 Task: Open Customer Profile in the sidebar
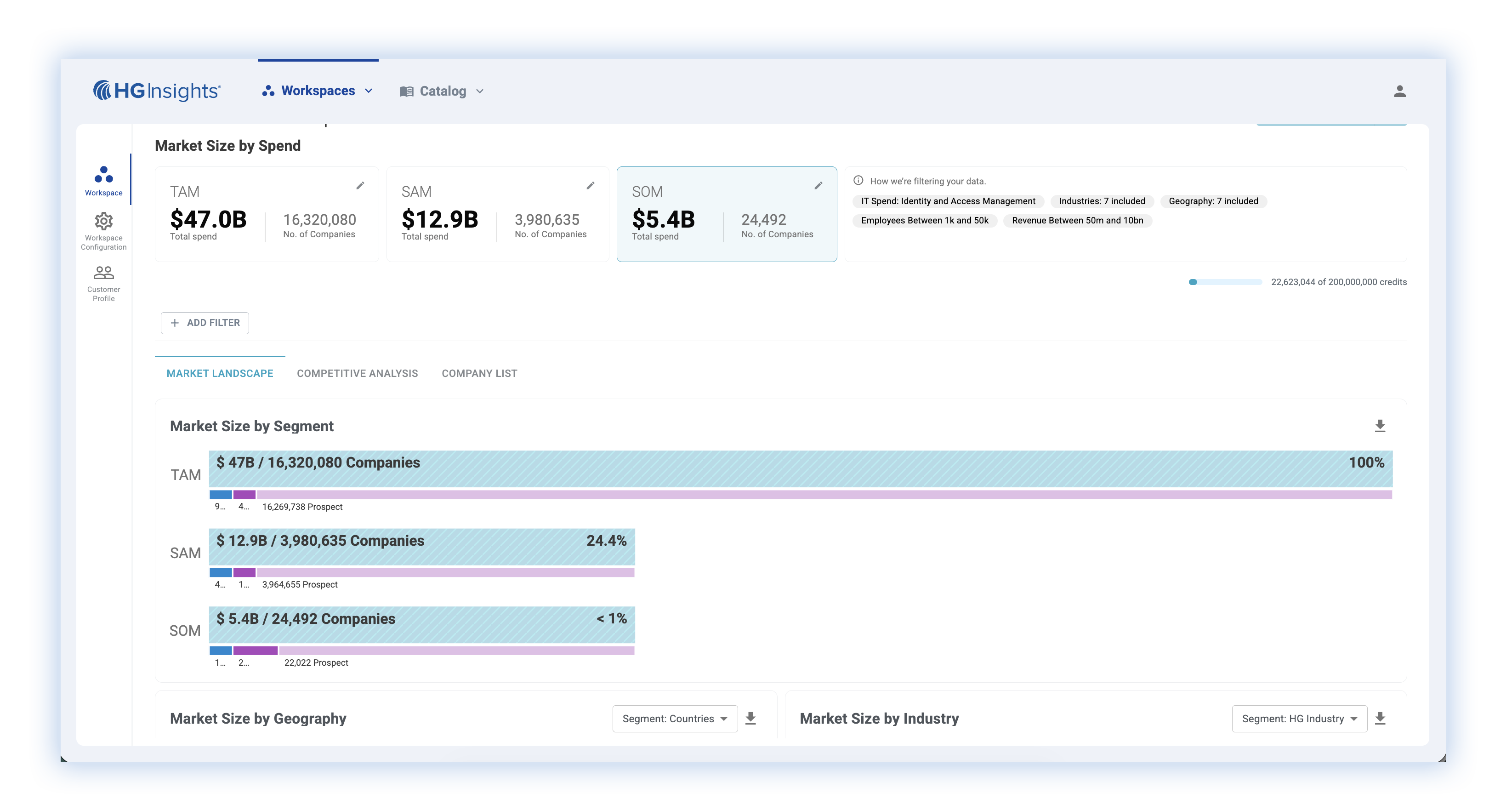pos(104,283)
